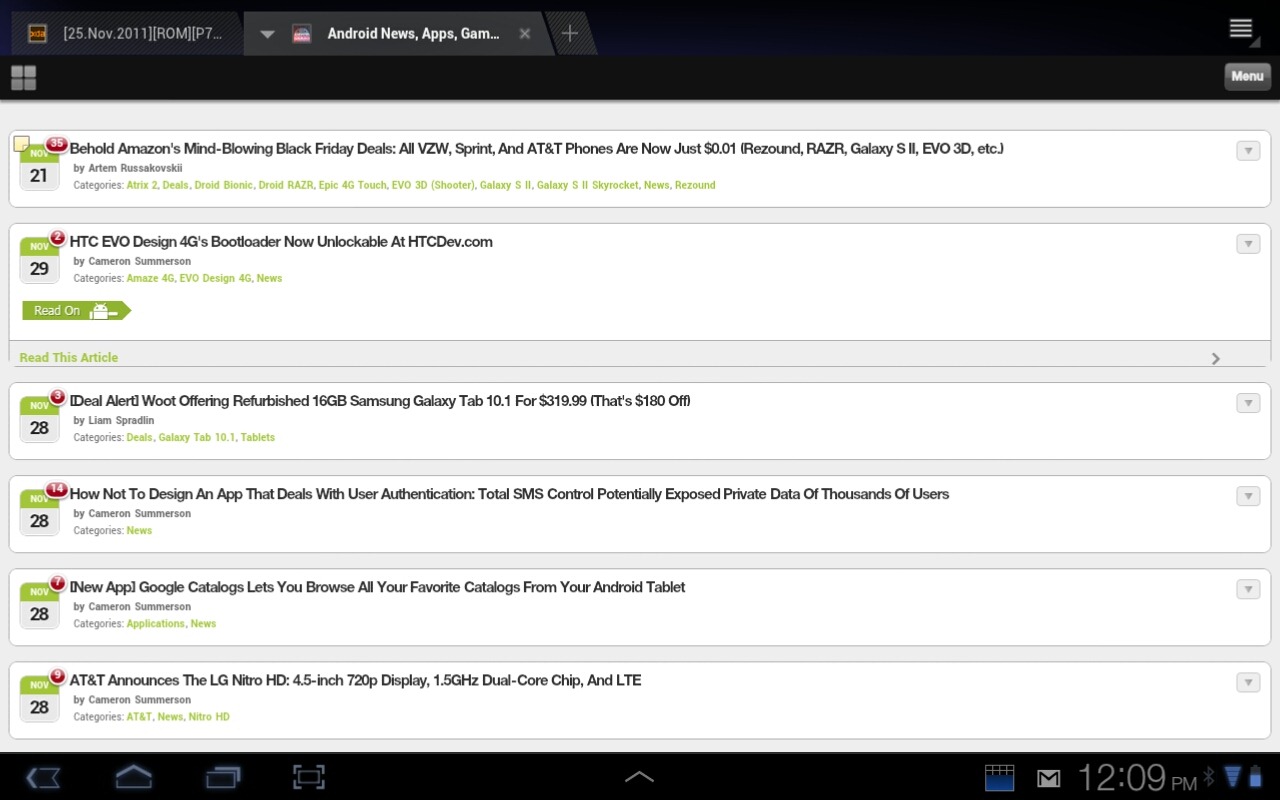
Task: Expand the Amazon Black Friday article dropdown arrow
Action: click(1248, 151)
